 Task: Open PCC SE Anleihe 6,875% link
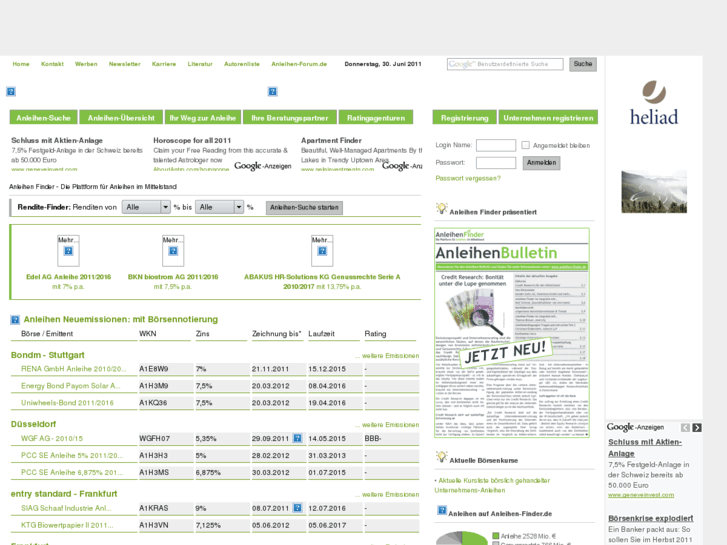tap(72, 472)
